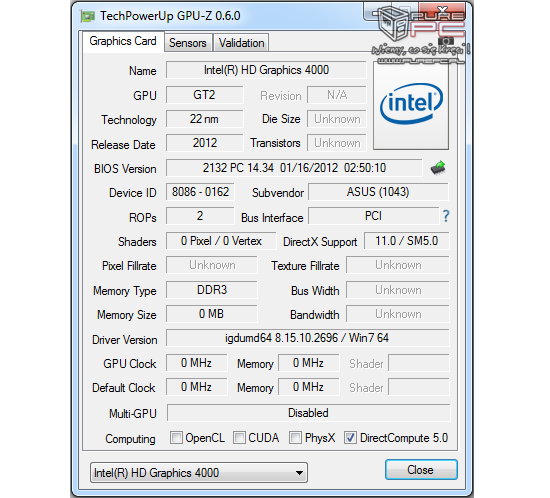Image resolution: width=550 pixels, height=498 pixels.
Task: Click the Texture Fillrate field showing Unknown
Action: [398, 265]
